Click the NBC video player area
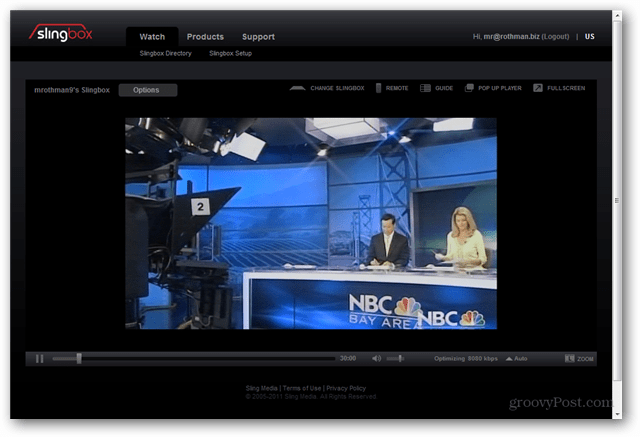 311,224
